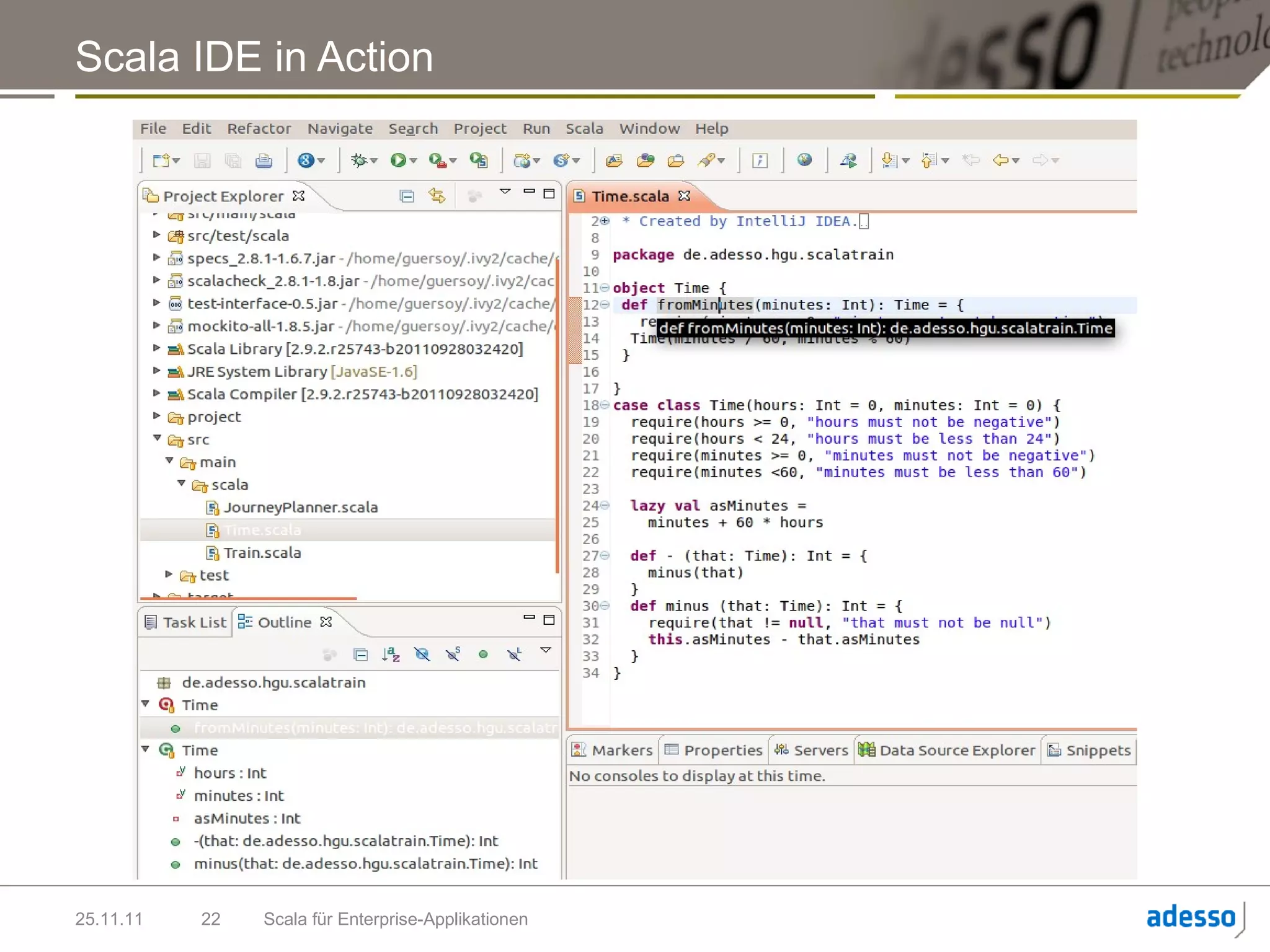Click the New Scala Class toolbar icon
Viewport: 1270px width, 952px height.
pyautogui.click(x=562, y=161)
